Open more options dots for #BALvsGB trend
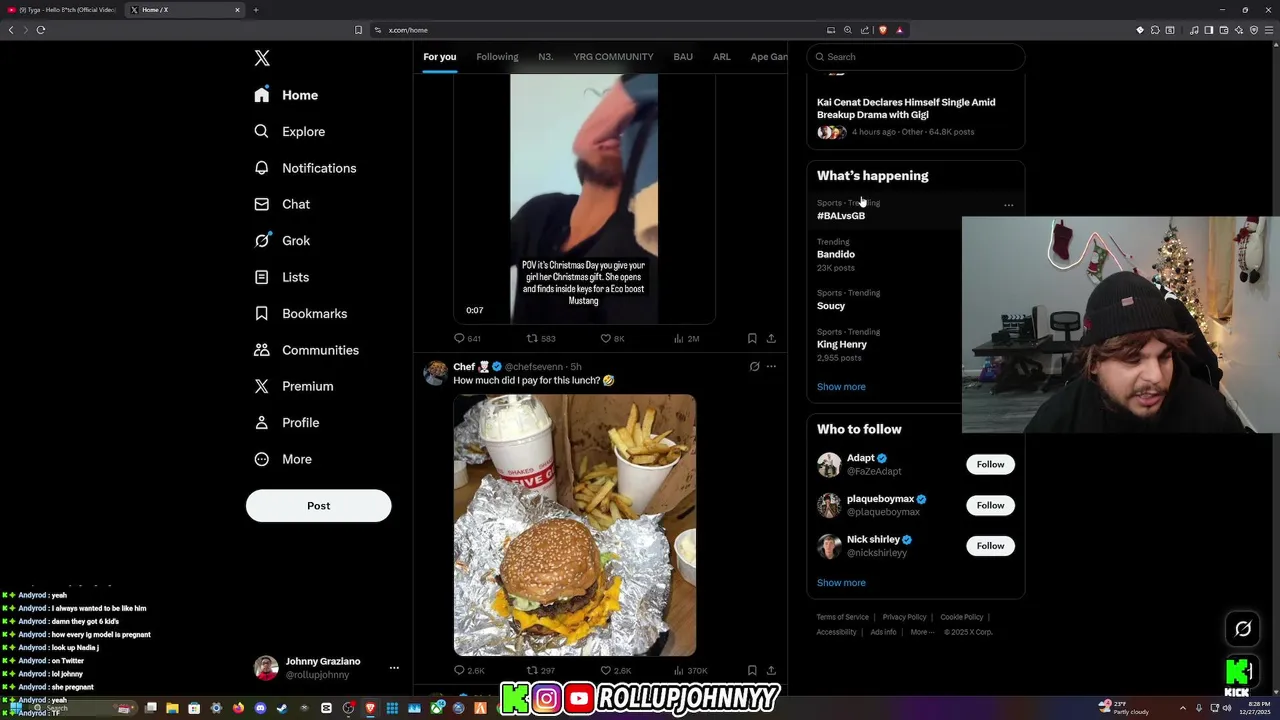The height and width of the screenshot is (720, 1280). [x=1008, y=205]
